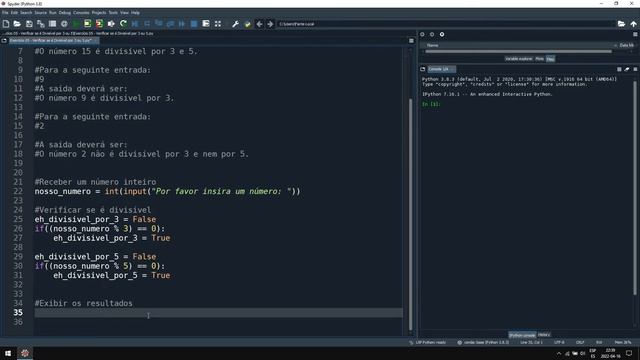Open the View menu
640x360 pixels.
[124, 13]
